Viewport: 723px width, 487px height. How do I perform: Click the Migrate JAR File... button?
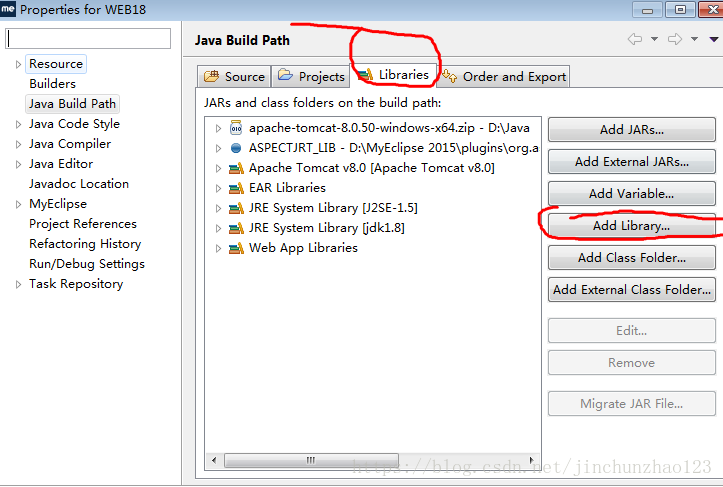(x=632, y=404)
